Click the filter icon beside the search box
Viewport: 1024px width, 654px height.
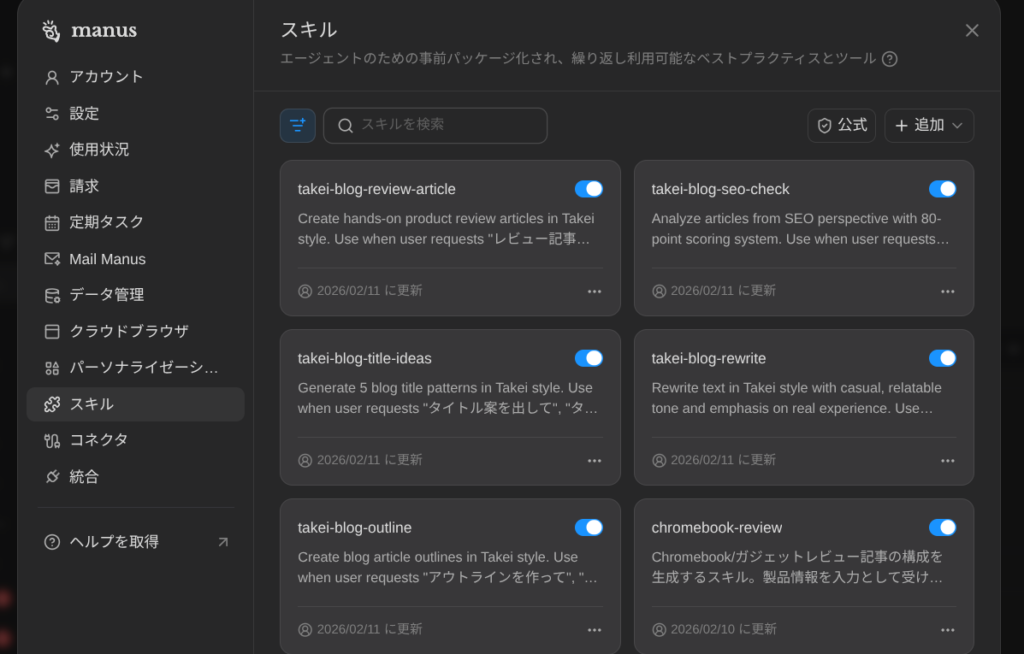coord(297,125)
